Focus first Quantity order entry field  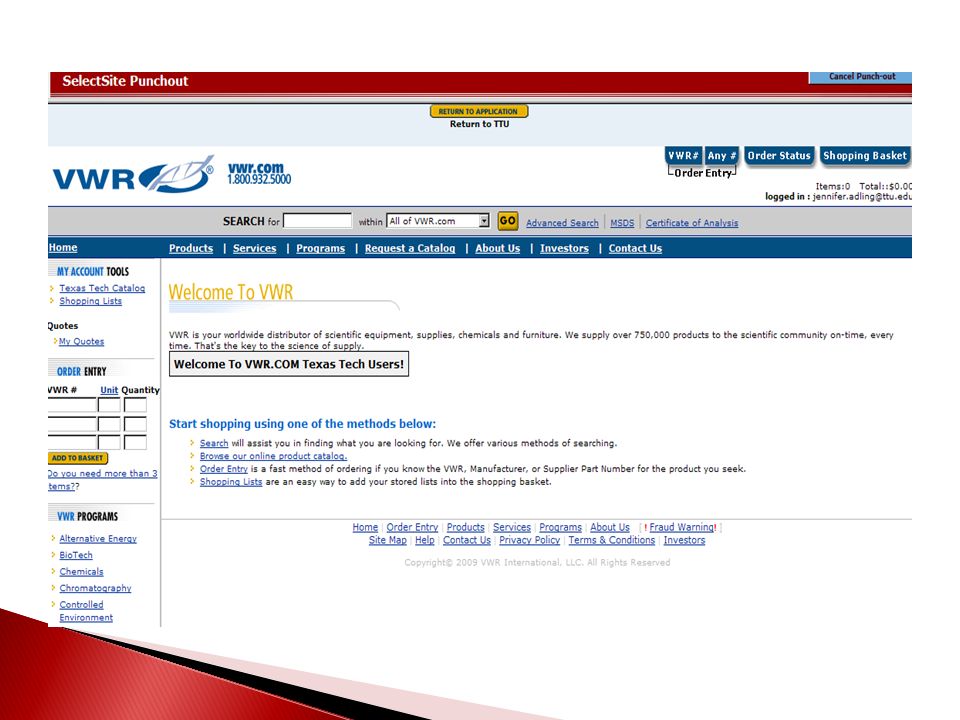(135, 405)
